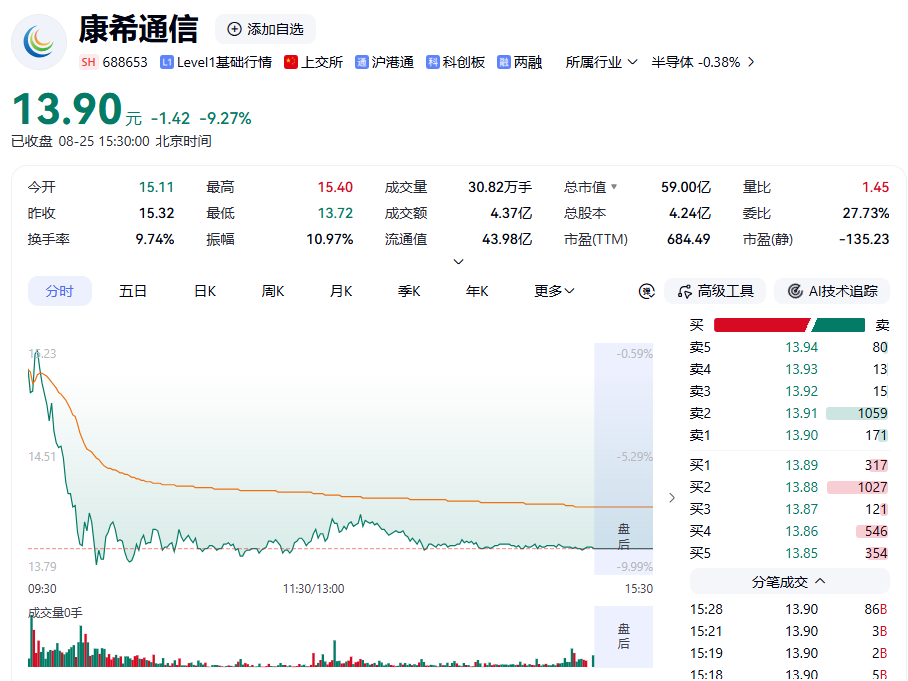This screenshot has width=908, height=681.
Task: Click the 量比 1.45 value
Action: [875, 187]
